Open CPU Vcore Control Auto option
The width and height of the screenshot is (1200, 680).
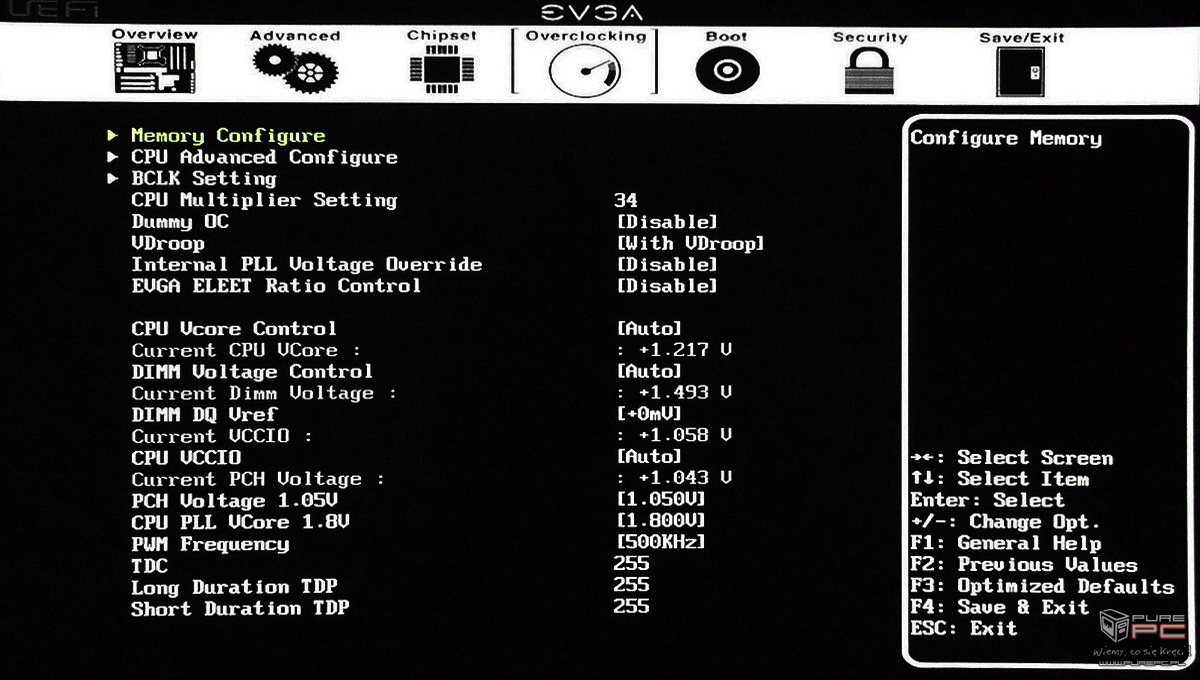649,329
